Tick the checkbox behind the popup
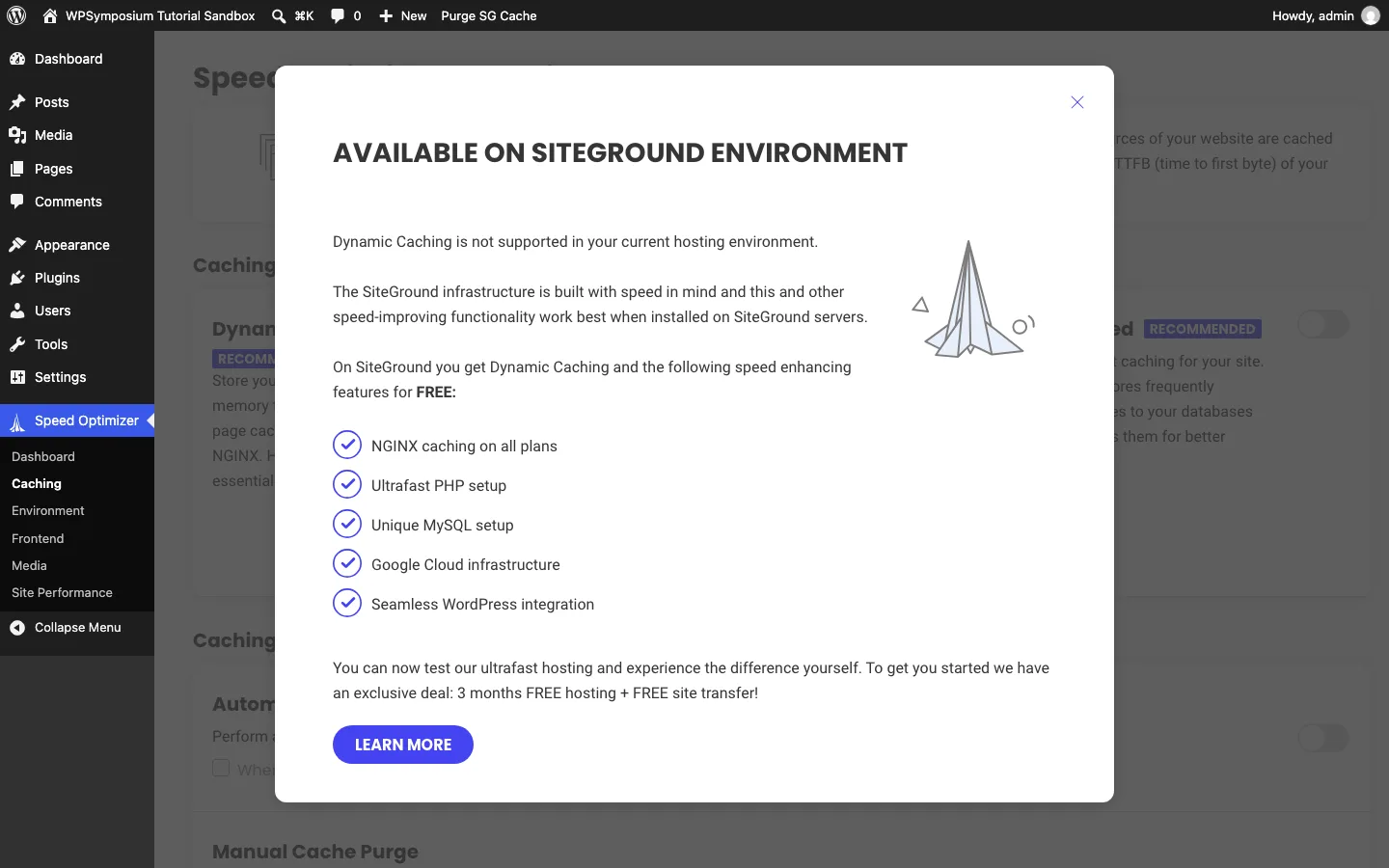1389x868 pixels. coord(221,768)
